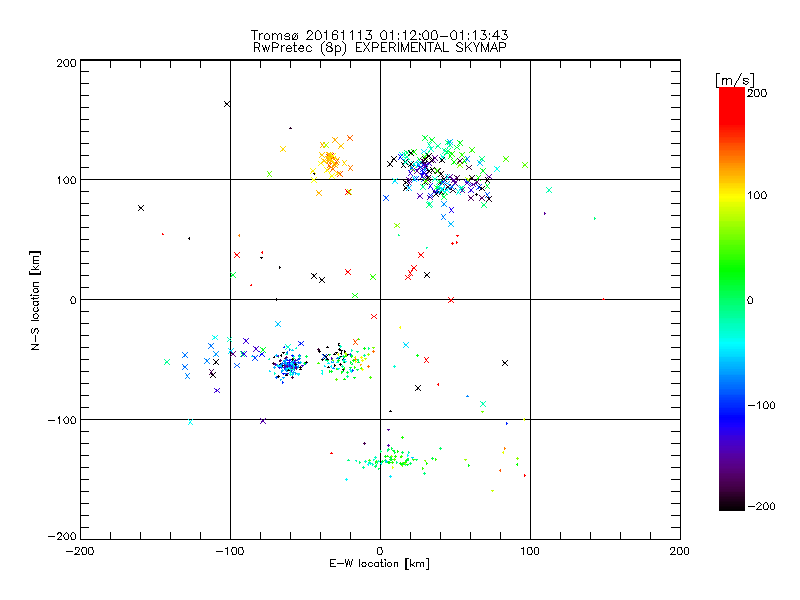Click the plot title 'Tromsø 20161113 01:12:00-01:13:43'

379,35
